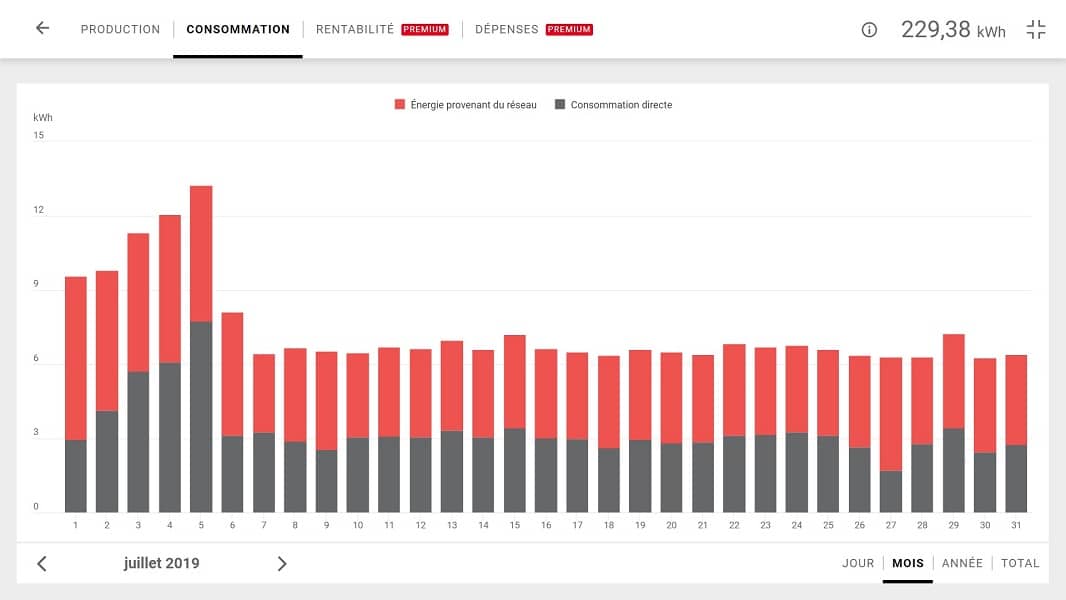The image size is (1066, 600).
Task: Display the TOTAL period view
Action: 1020,564
